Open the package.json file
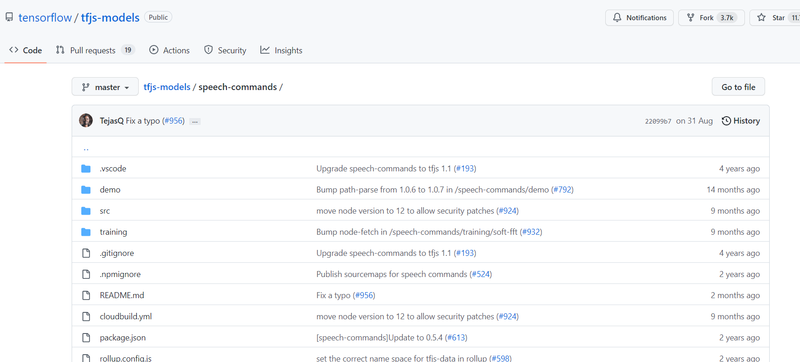Image resolution: width=800 pixels, height=362 pixels. [x=123, y=338]
